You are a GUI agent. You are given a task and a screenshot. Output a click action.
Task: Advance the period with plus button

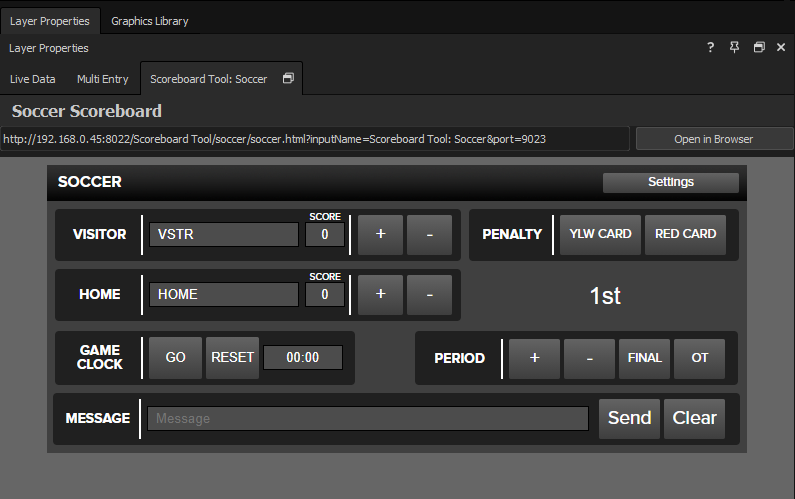534,358
